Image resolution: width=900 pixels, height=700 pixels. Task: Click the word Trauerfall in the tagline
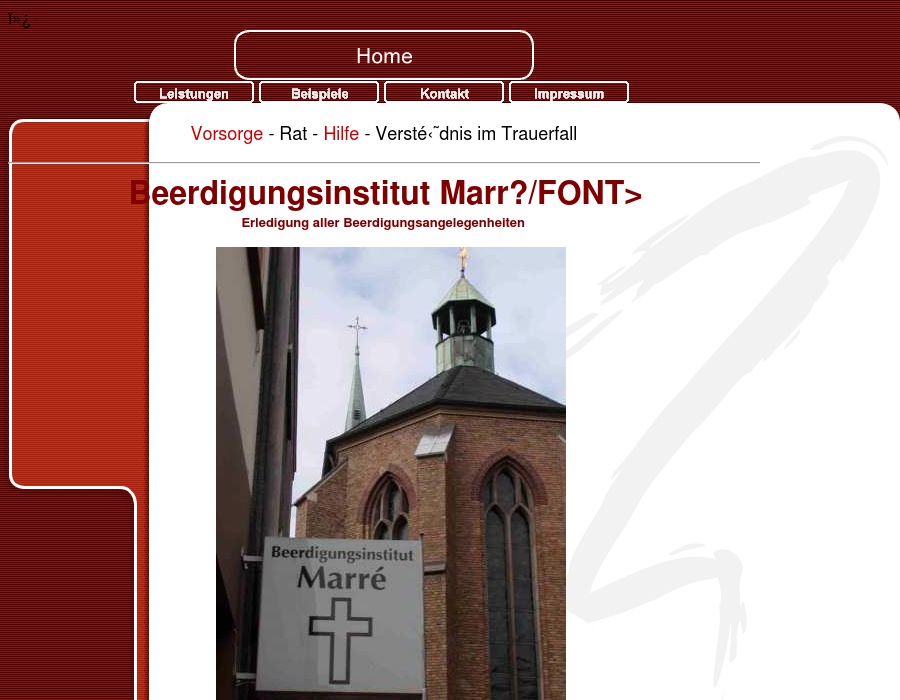(x=541, y=134)
